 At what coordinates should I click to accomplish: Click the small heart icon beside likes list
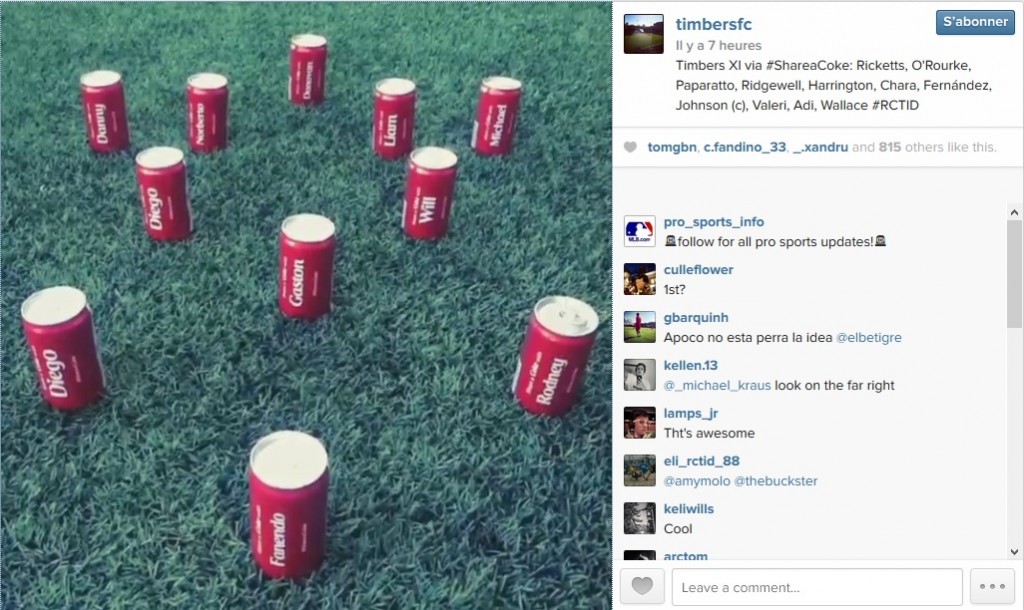[x=630, y=147]
